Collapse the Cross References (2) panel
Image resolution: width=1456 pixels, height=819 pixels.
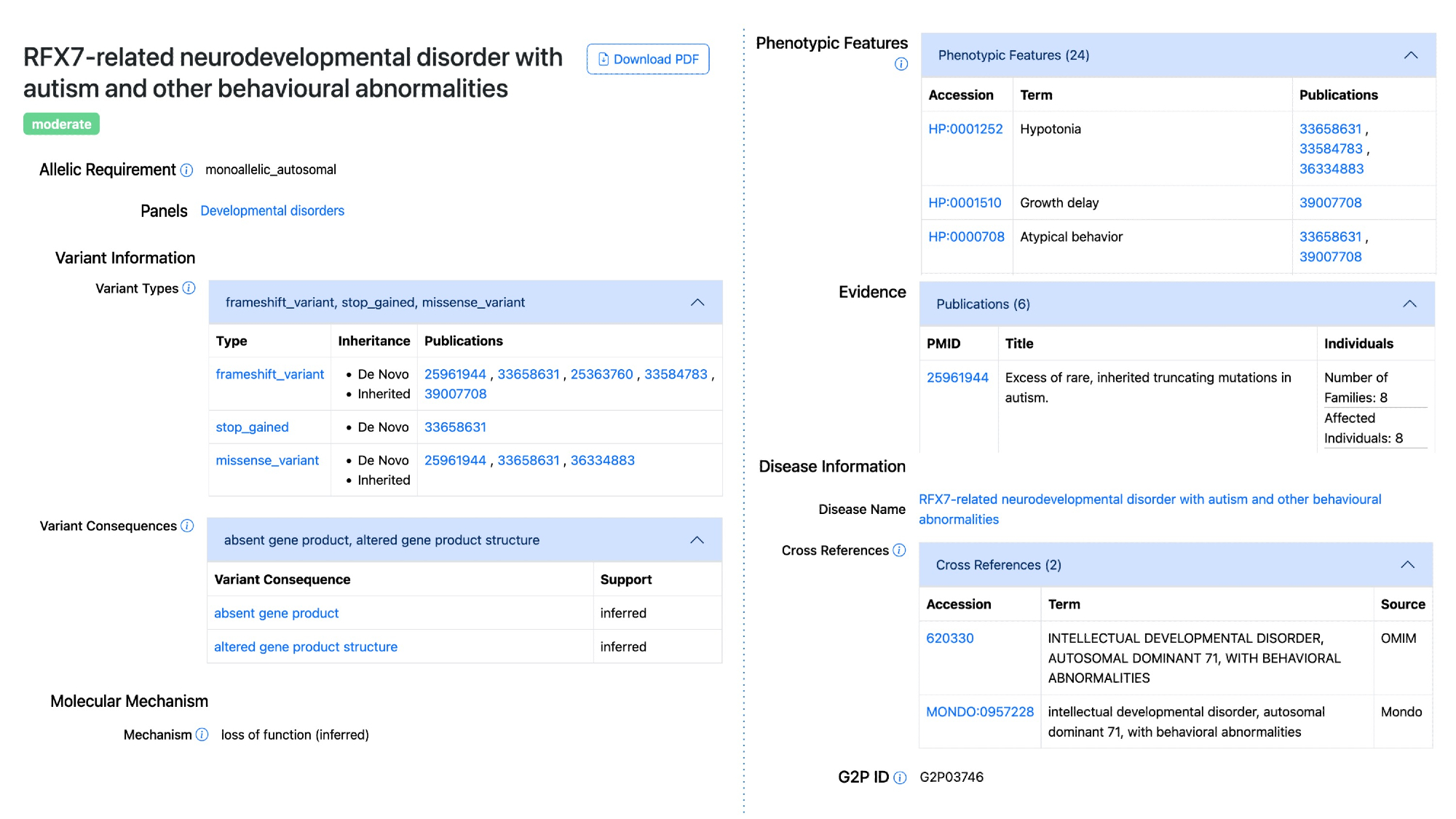(x=1408, y=565)
